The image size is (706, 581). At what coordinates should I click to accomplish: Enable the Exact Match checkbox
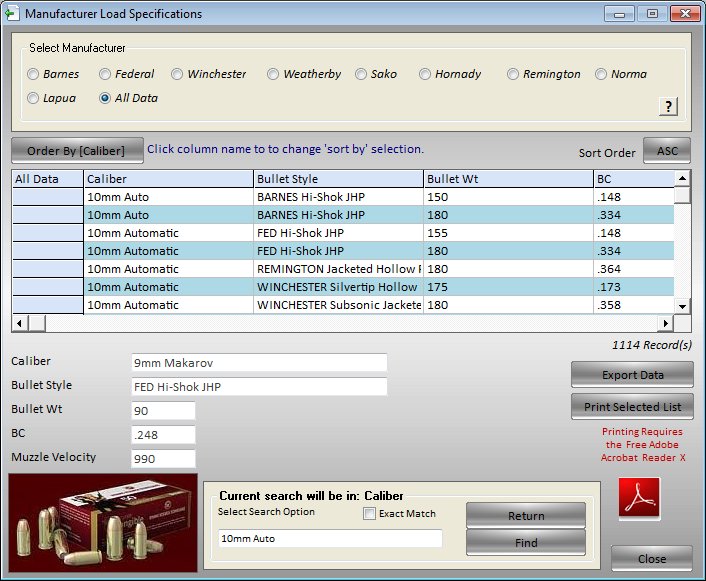[x=370, y=514]
